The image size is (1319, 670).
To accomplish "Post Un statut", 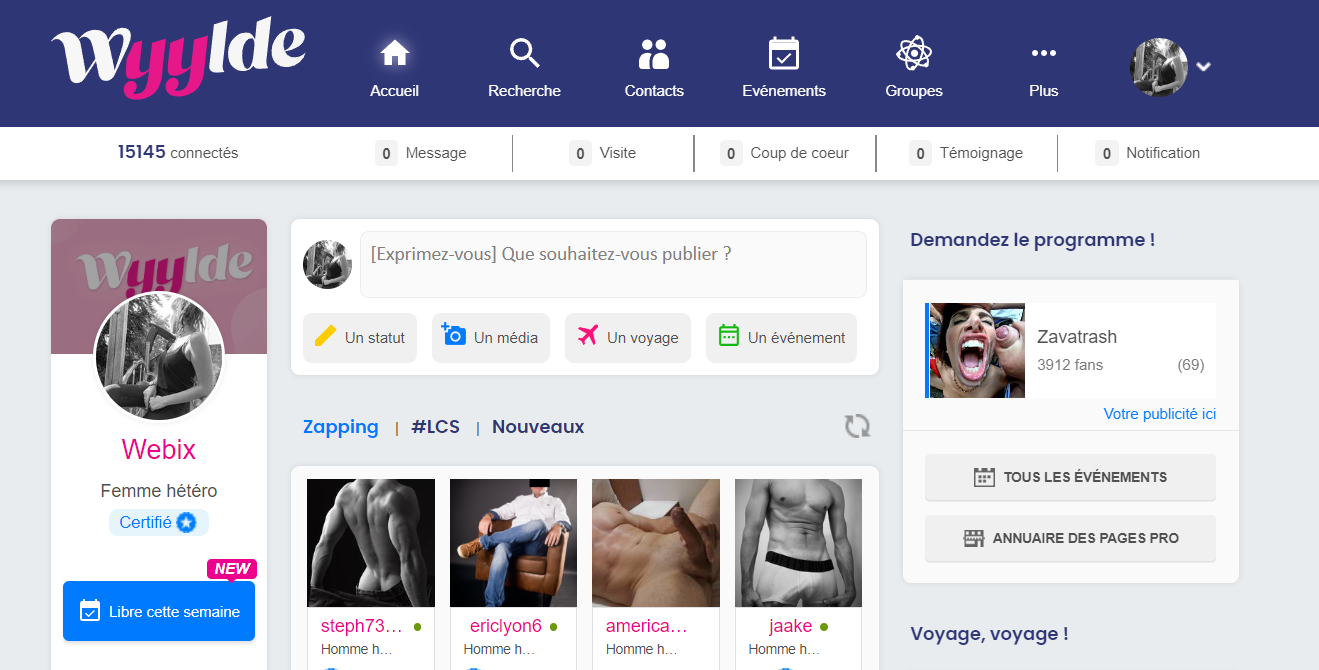I will (x=360, y=338).
